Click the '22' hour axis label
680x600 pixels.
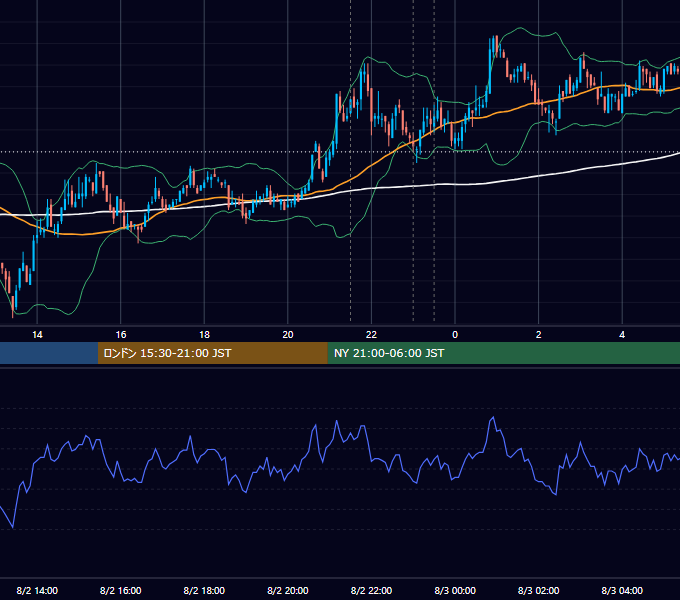(371, 335)
